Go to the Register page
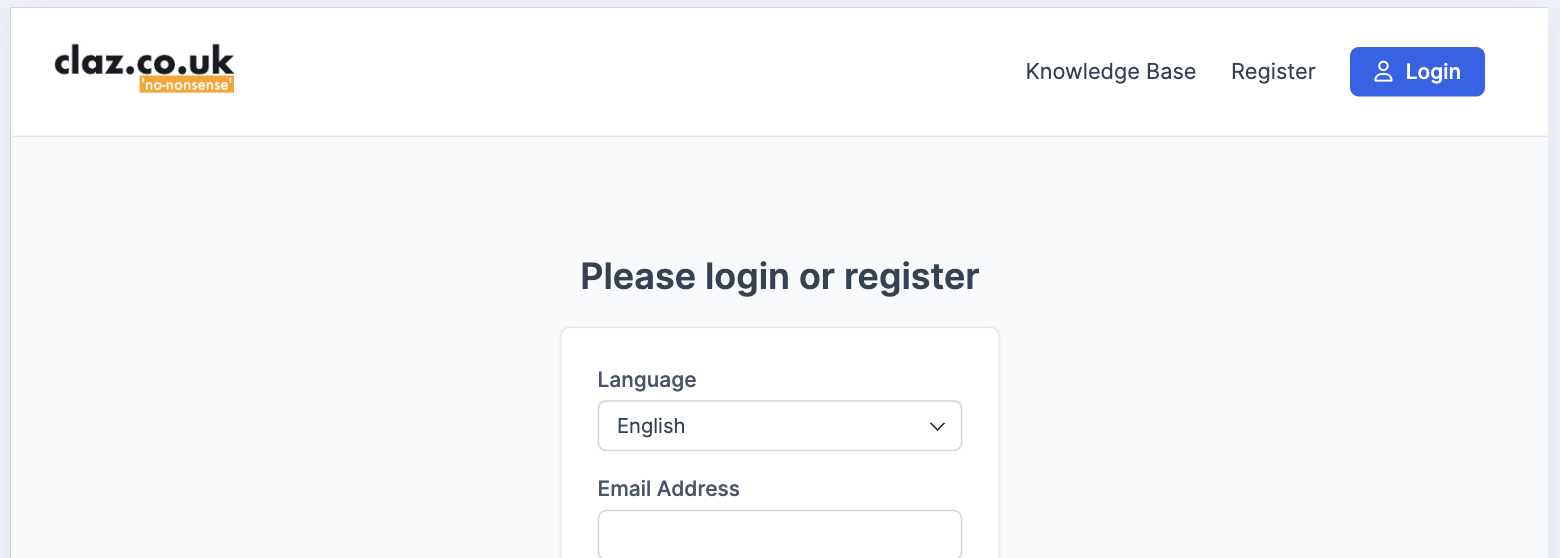The height and width of the screenshot is (558, 1560). pyautogui.click(x=1272, y=72)
